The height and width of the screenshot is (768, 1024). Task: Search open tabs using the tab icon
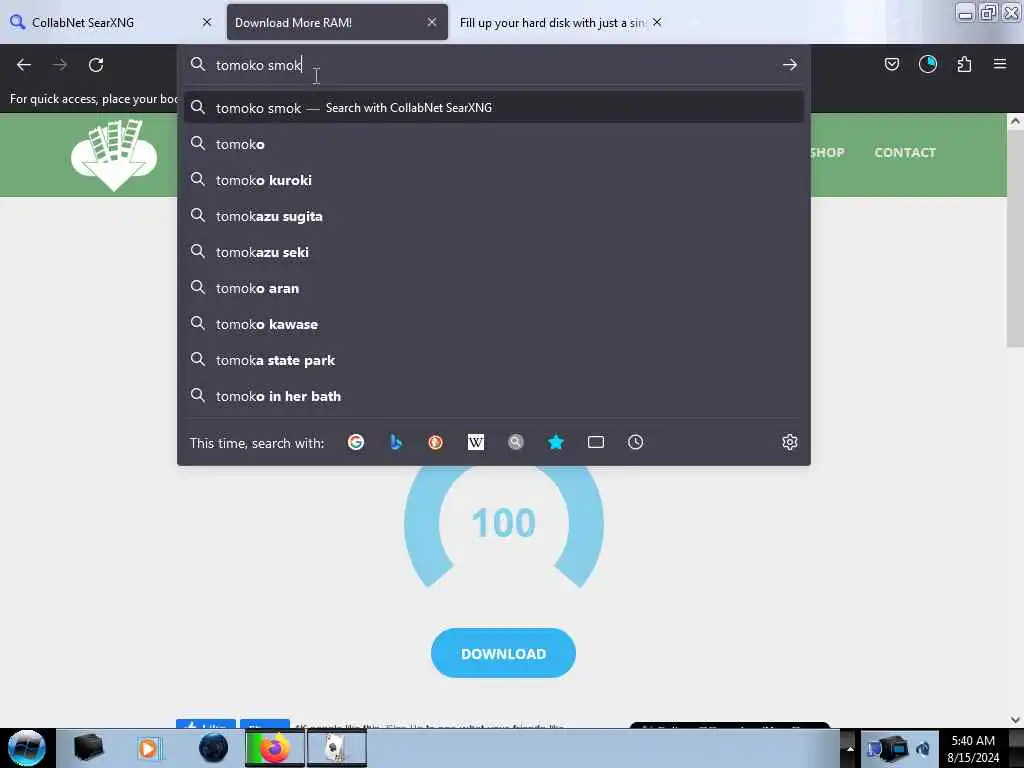pyautogui.click(x=596, y=442)
